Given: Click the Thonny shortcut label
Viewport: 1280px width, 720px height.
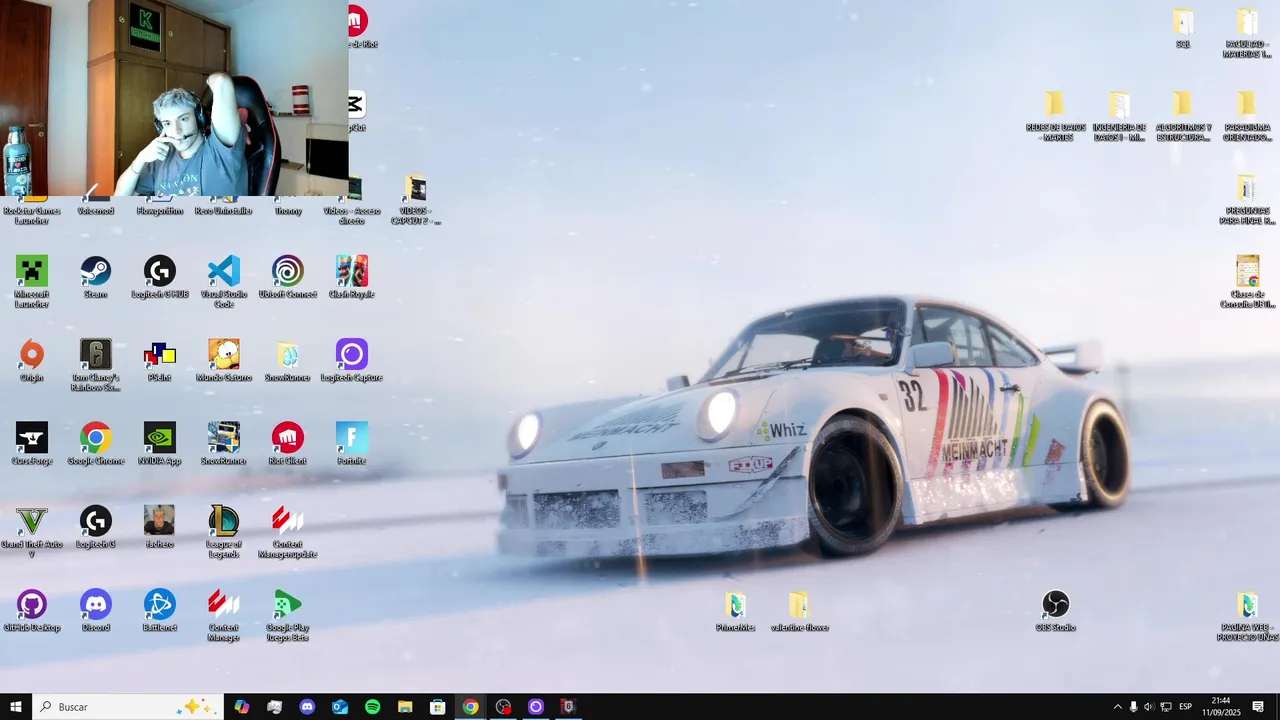Looking at the screenshot, I should 288,211.
